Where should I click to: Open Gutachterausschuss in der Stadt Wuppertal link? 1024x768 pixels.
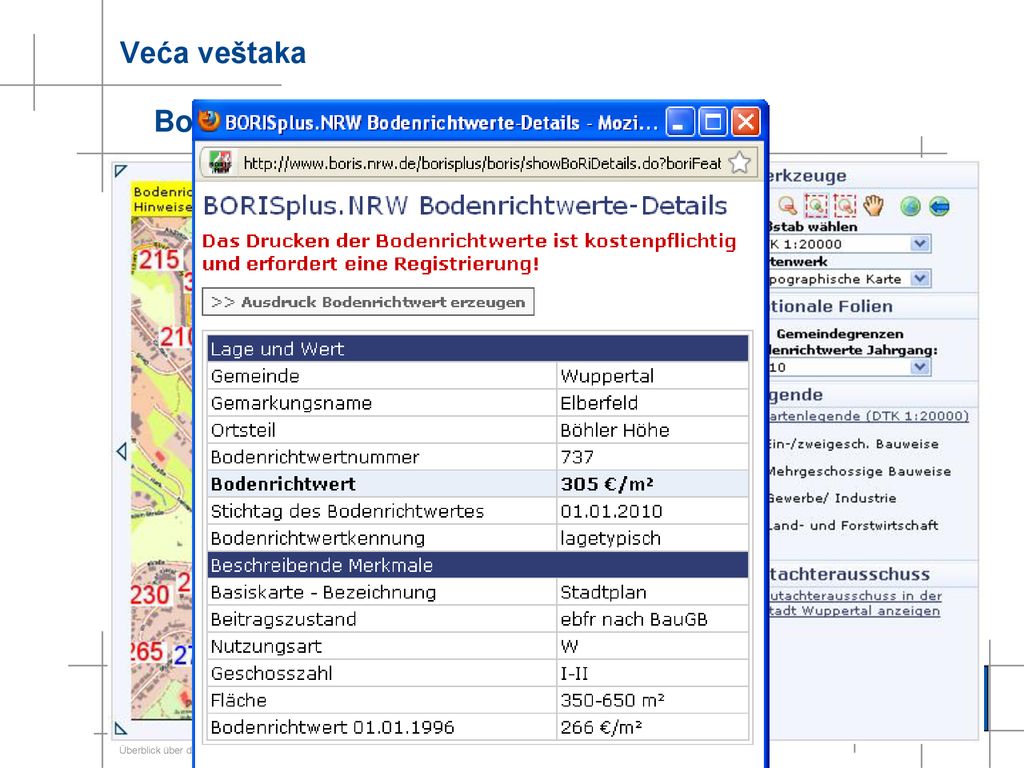[x=855, y=603]
